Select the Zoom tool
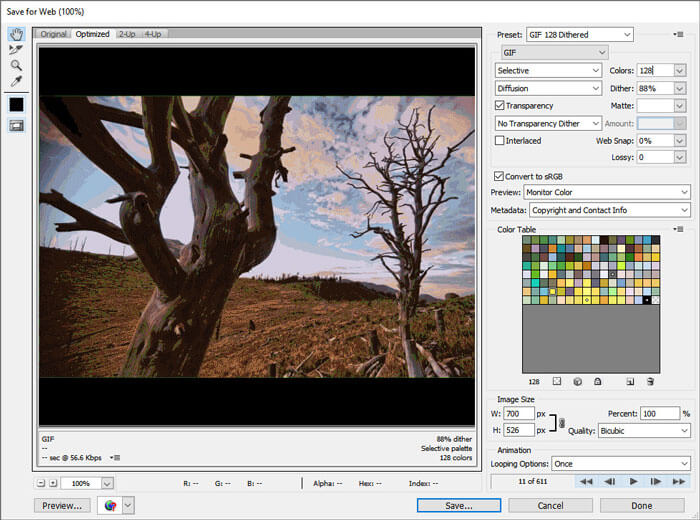 [17, 66]
